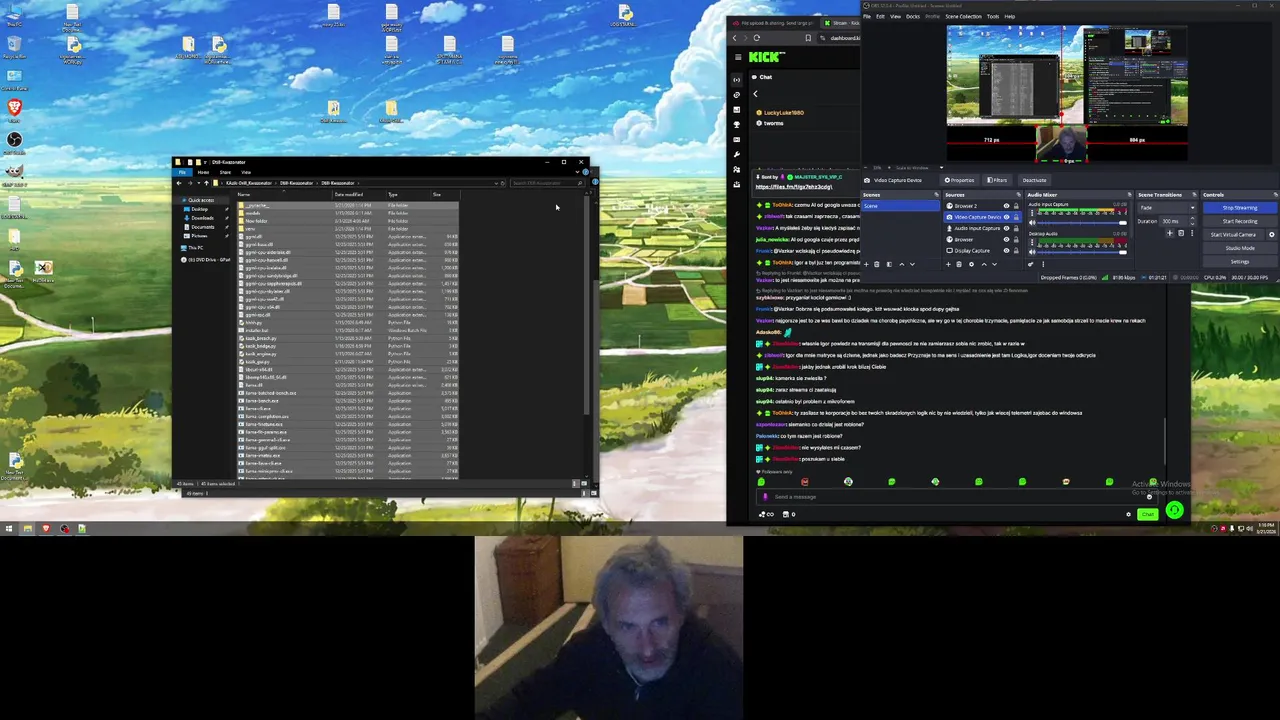Open transition three-dot properties menu
Viewport: 1280px width, 720px height.
(x=1192, y=233)
